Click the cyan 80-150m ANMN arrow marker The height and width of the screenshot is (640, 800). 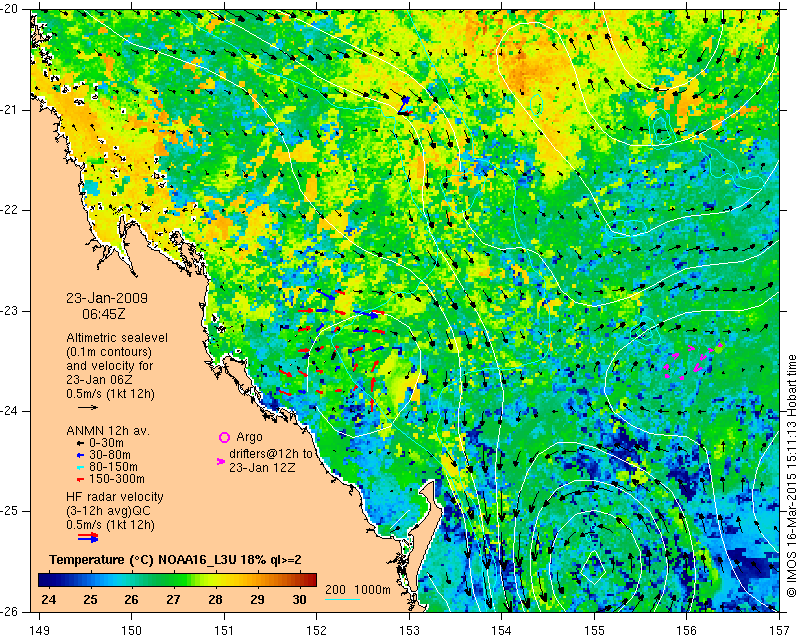(80, 467)
